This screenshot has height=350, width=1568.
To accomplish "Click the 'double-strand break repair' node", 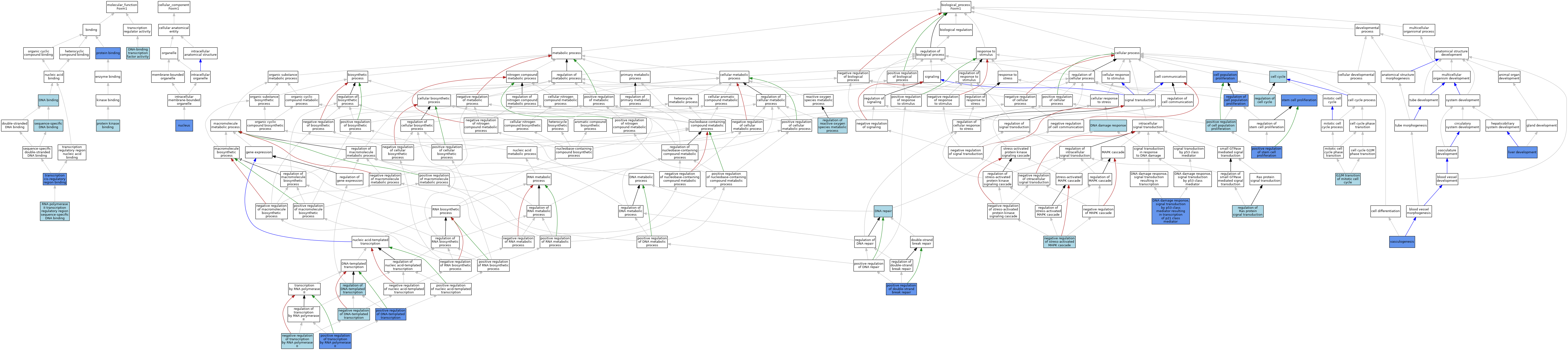I will tap(922, 242).
